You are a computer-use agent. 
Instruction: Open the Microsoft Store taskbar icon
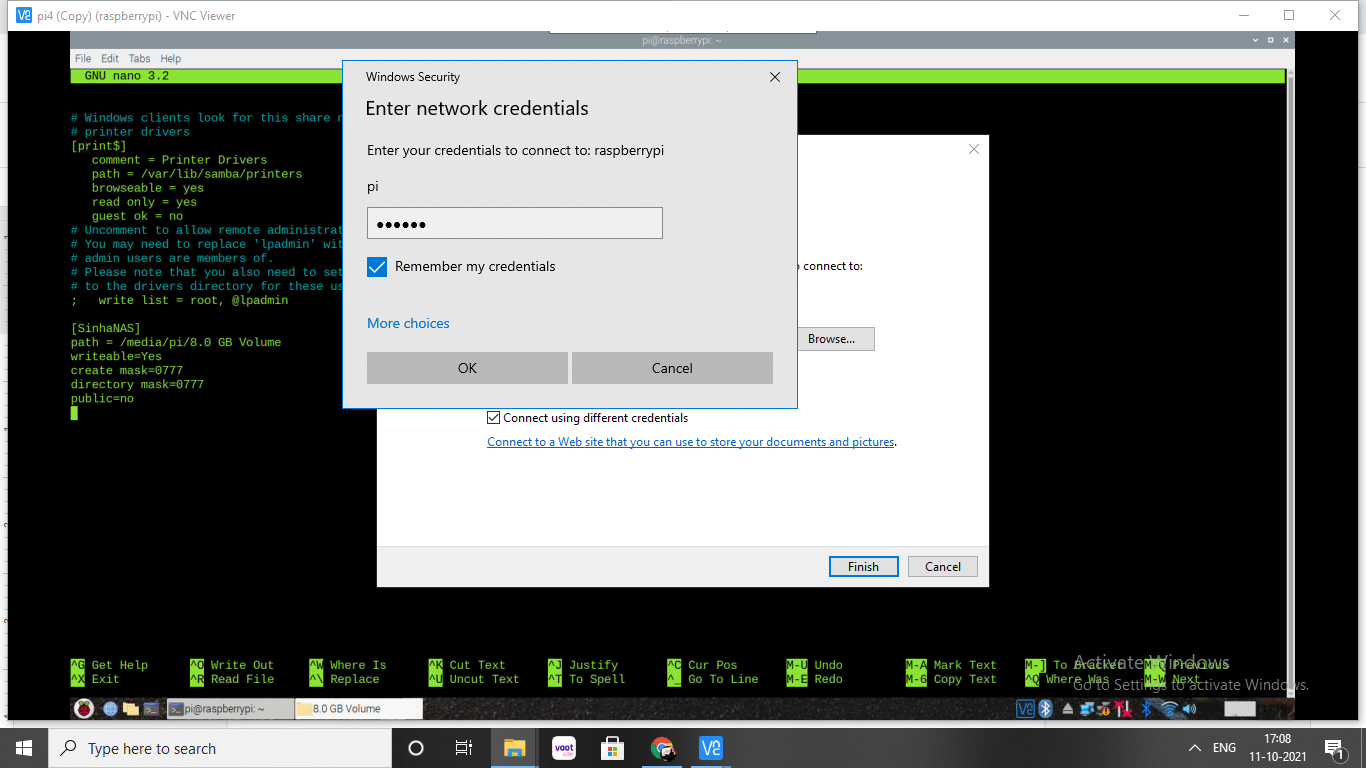click(613, 748)
